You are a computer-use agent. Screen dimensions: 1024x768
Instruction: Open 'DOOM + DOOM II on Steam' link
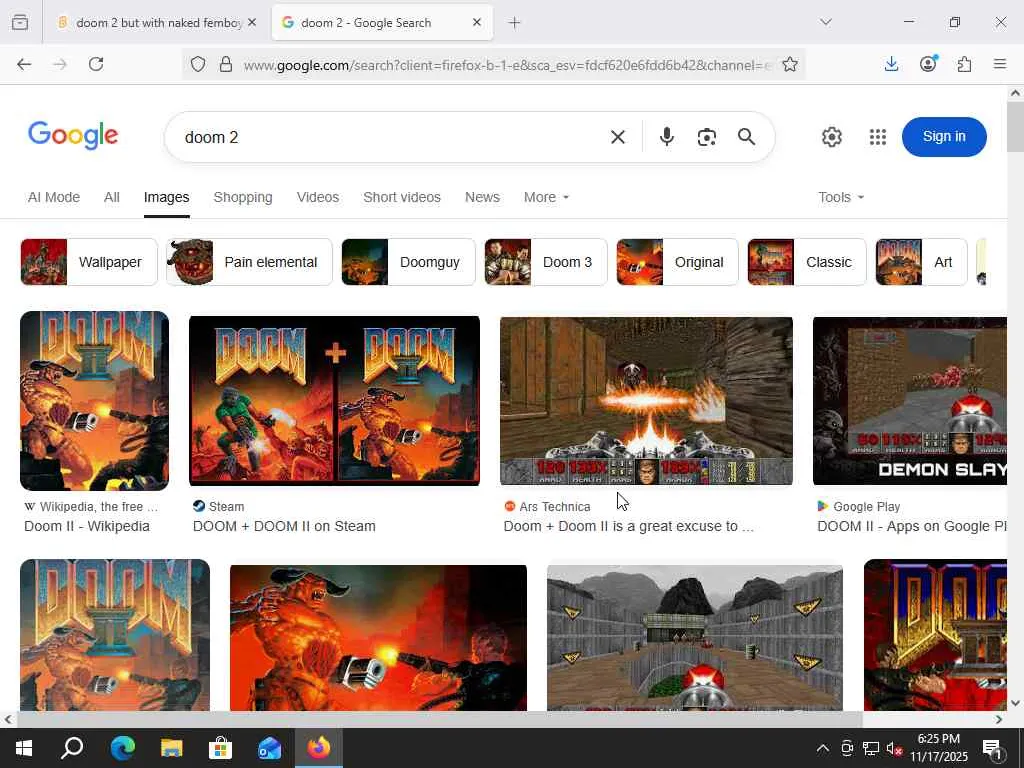click(x=284, y=526)
